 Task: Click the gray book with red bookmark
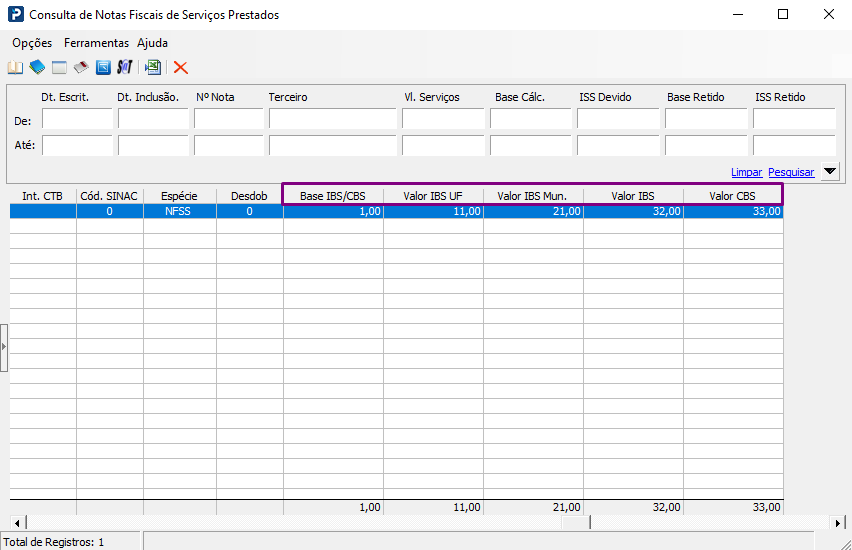[x=81, y=67]
